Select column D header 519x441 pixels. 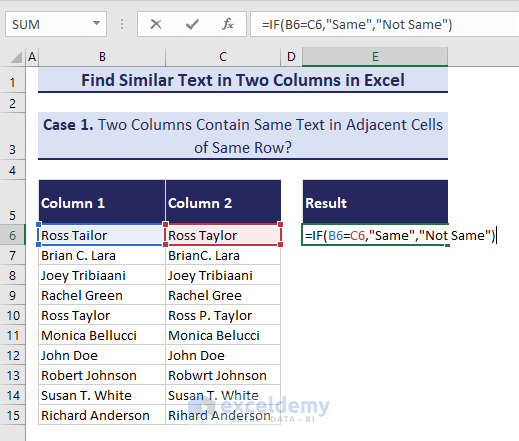291,57
